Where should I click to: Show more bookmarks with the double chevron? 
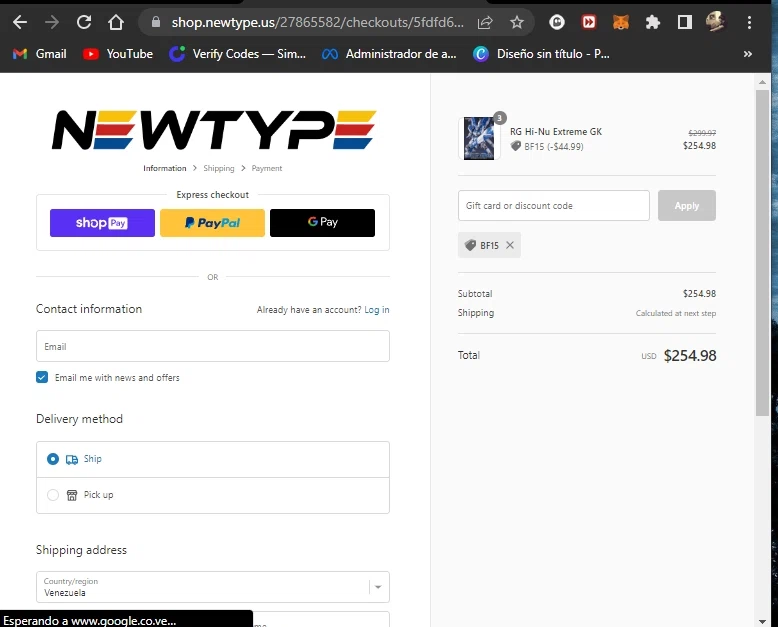[748, 54]
